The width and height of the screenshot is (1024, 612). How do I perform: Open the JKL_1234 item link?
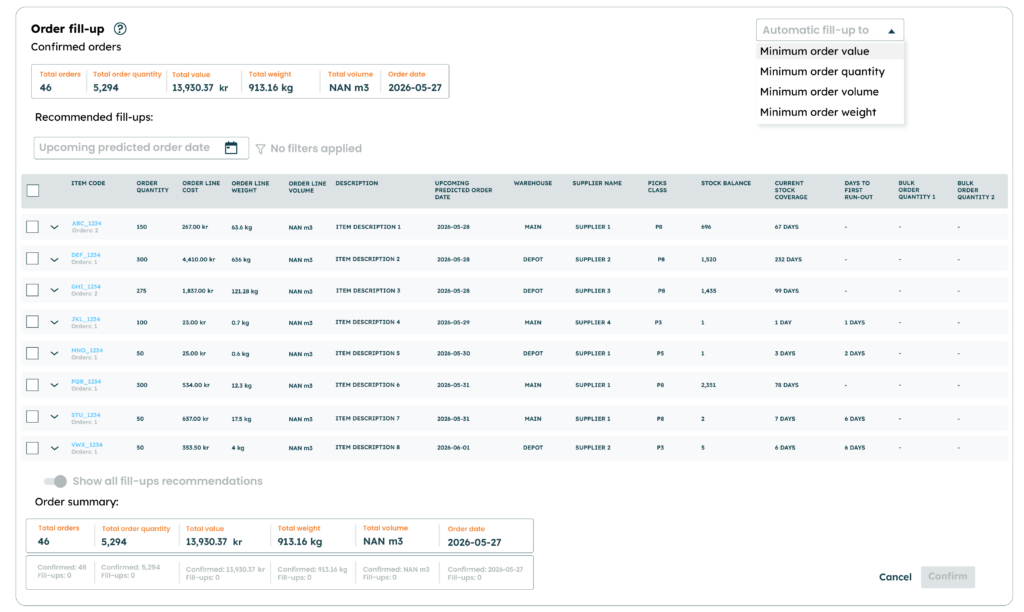coord(86,319)
